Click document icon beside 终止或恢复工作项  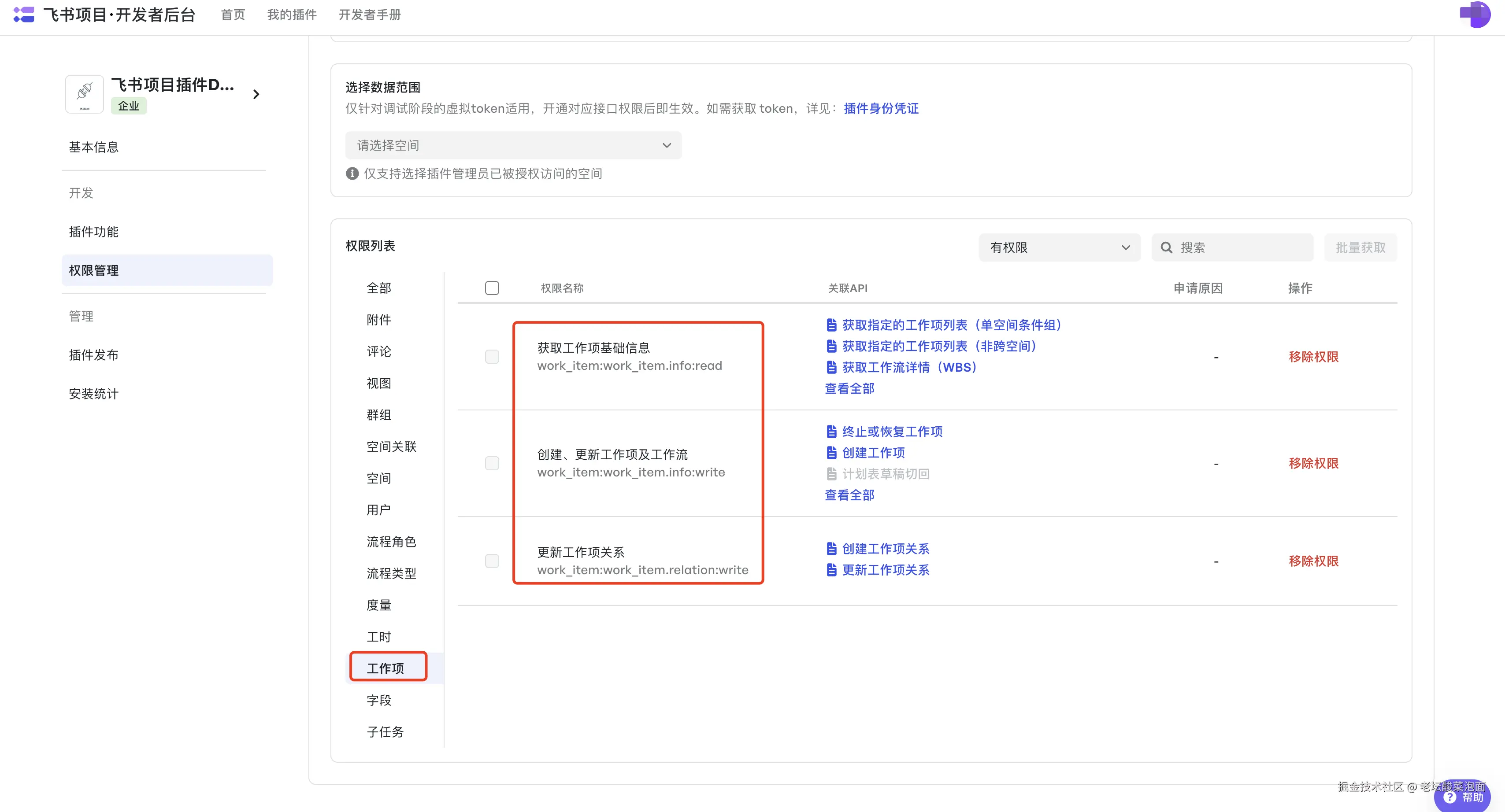pyautogui.click(x=831, y=432)
